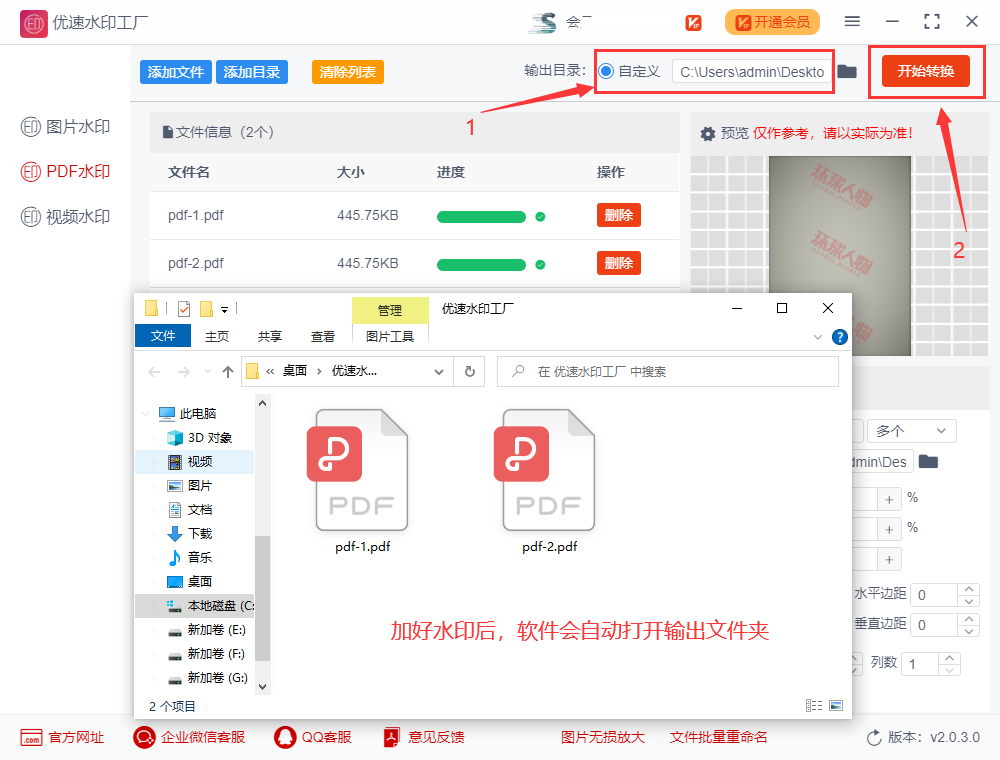The width and height of the screenshot is (1000, 760).
Task: Collapse 此电脑 tree node
Action: click(145, 414)
